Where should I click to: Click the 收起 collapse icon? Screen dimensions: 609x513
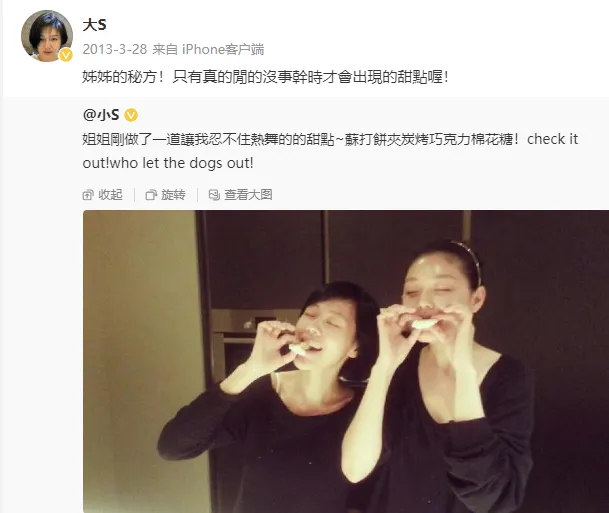88,195
